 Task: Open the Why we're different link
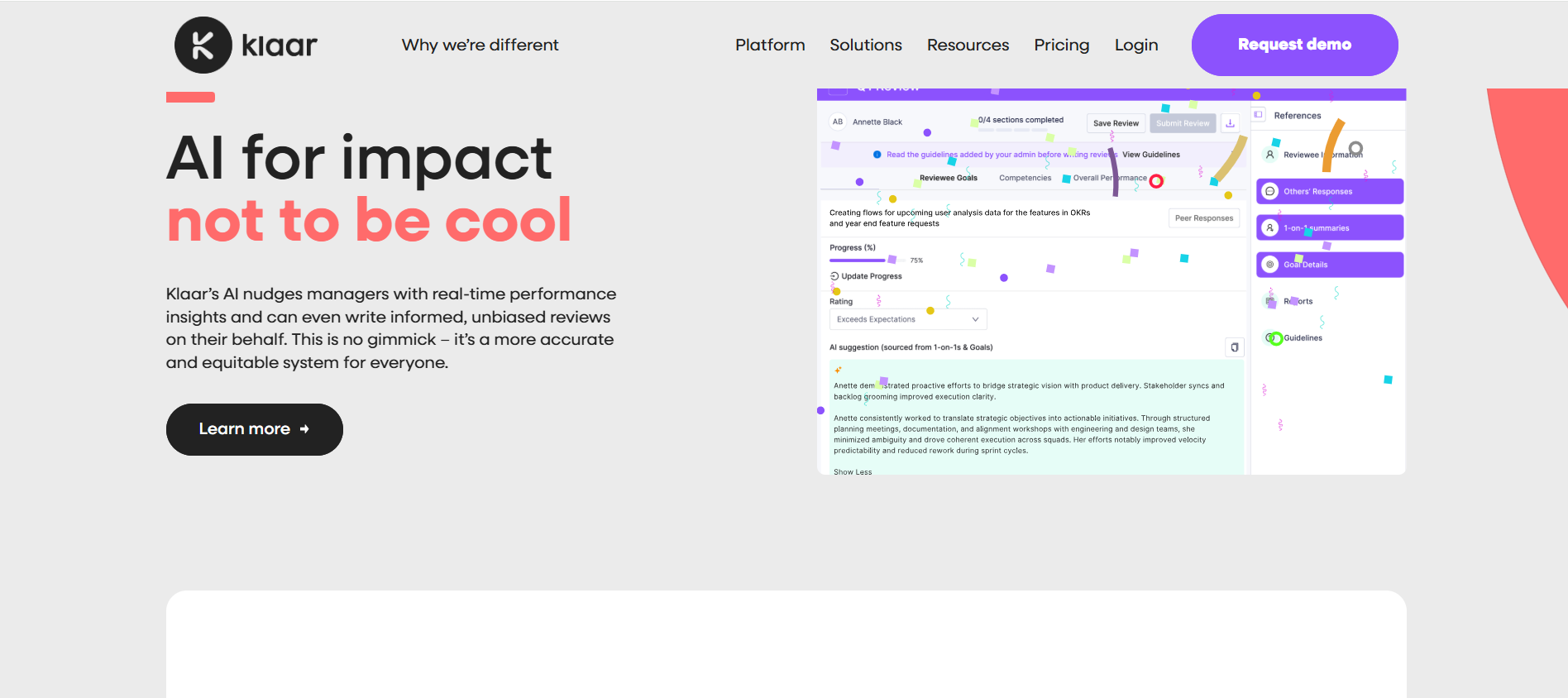(480, 45)
